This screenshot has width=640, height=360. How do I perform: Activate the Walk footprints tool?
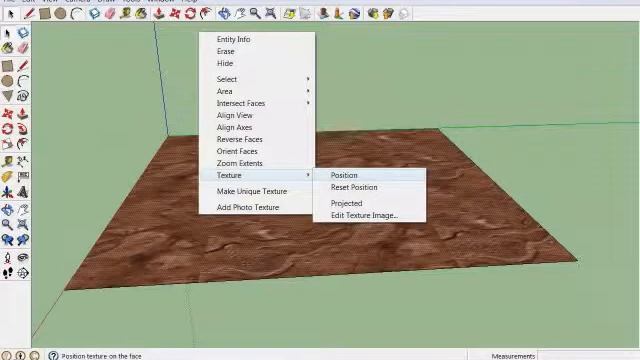[x=7, y=273]
